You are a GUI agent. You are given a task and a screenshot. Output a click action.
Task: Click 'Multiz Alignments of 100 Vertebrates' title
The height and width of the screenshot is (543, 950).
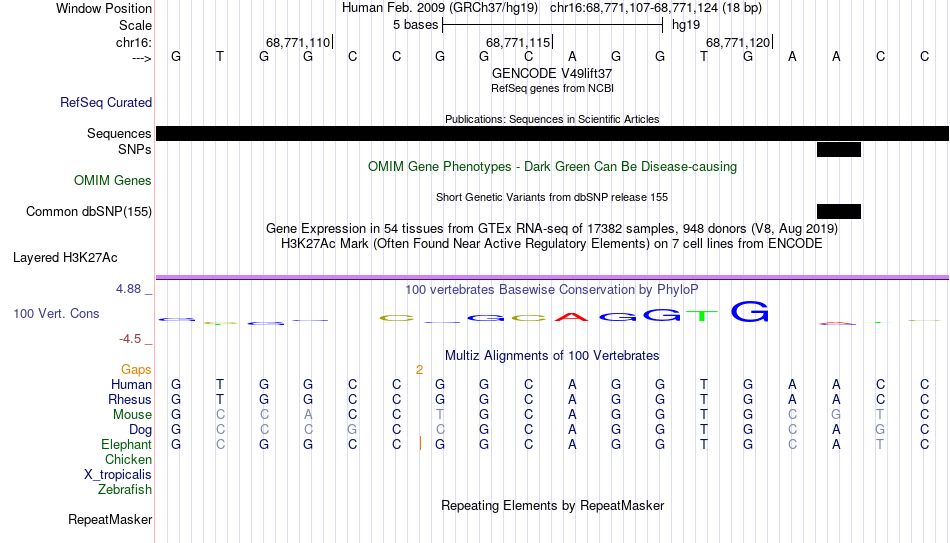point(552,356)
